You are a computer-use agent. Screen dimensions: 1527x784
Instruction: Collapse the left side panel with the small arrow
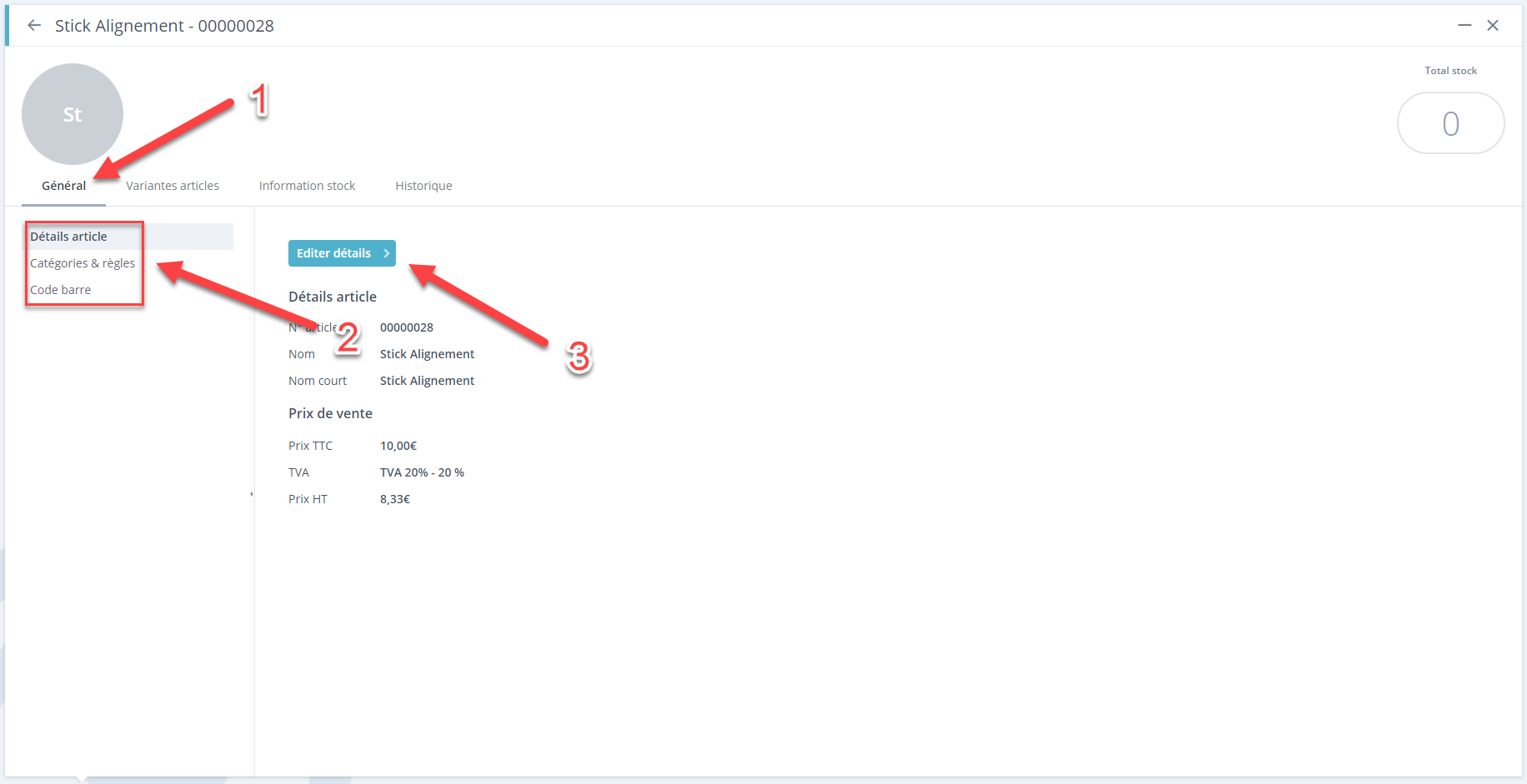pyautogui.click(x=252, y=494)
